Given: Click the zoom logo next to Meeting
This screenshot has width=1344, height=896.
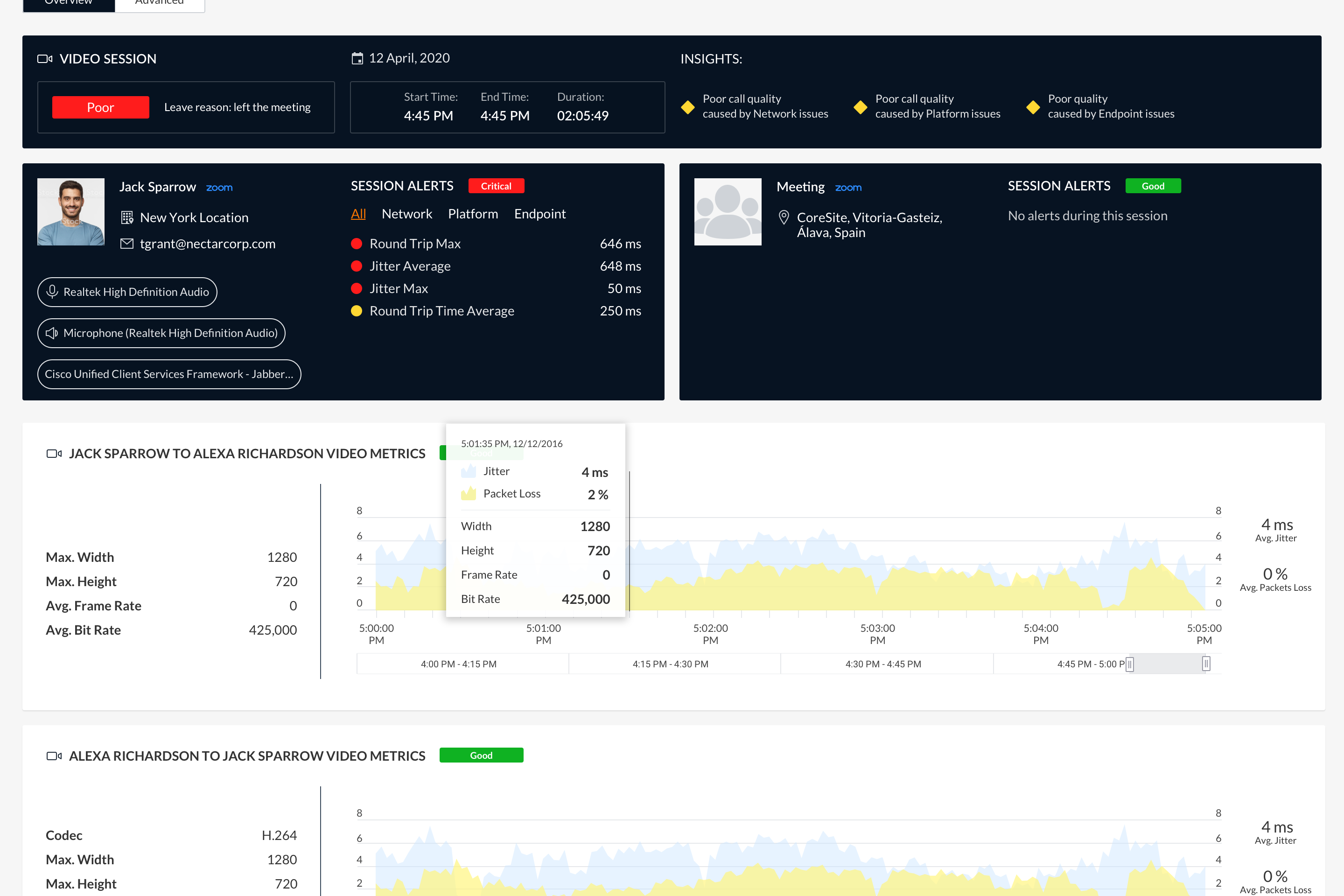Looking at the screenshot, I should point(848,188).
